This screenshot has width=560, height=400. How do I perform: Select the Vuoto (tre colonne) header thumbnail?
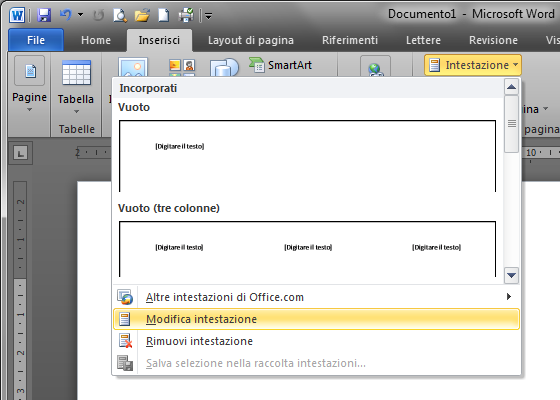308,249
